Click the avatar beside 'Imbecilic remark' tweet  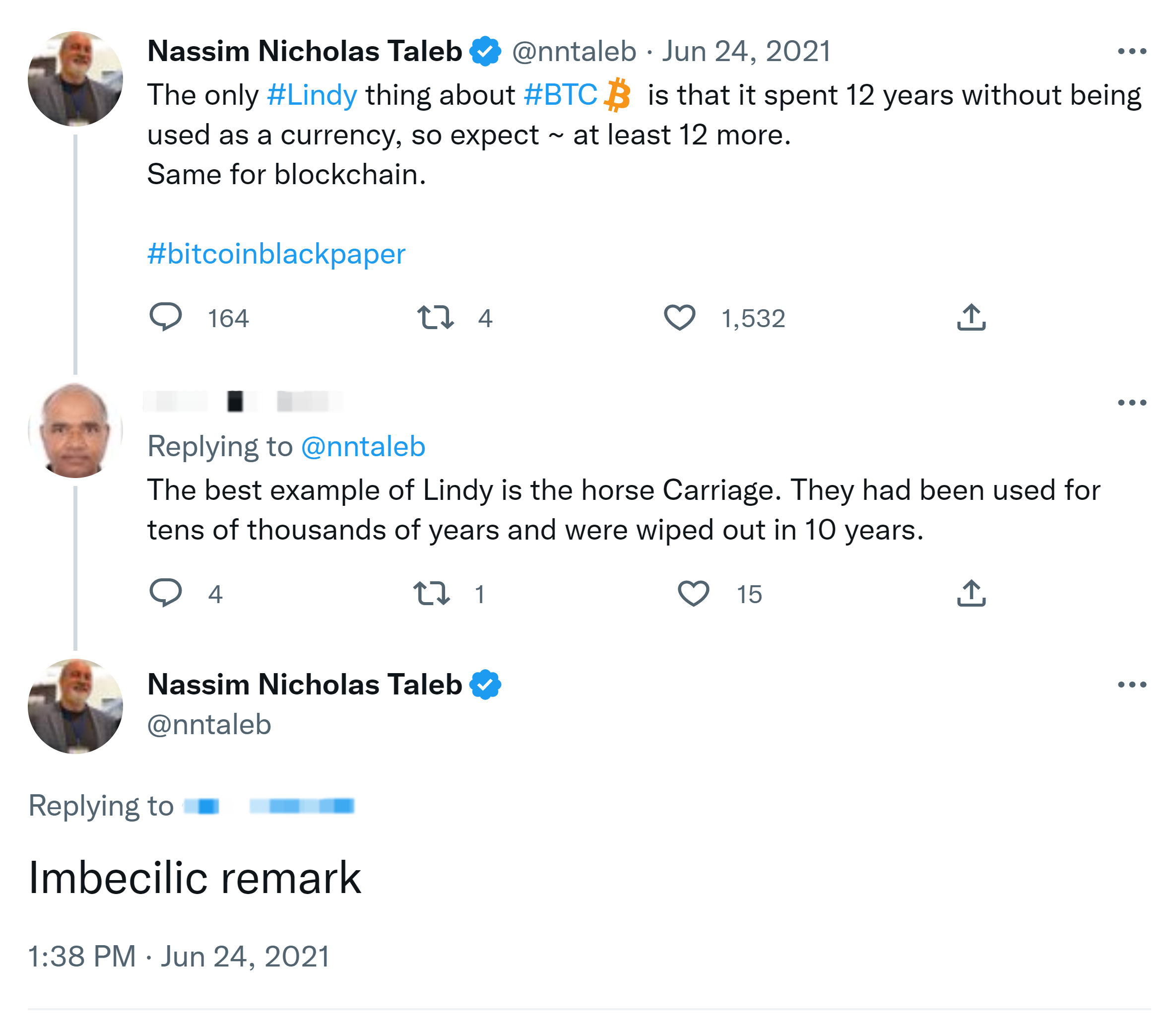(x=75, y=706)
